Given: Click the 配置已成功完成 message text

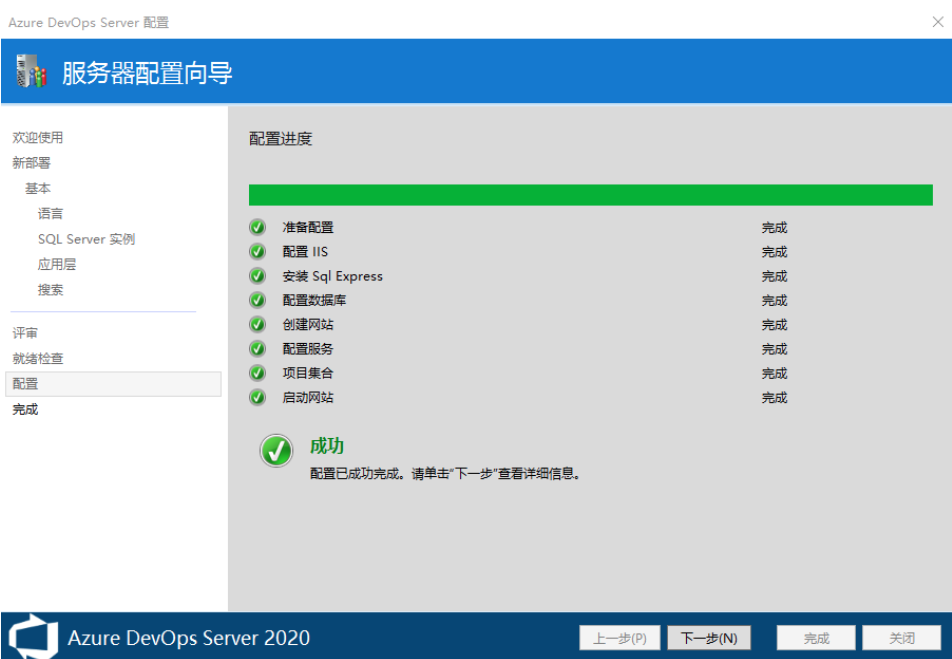Looking at the screenshot, I should [x=445, y=473].
